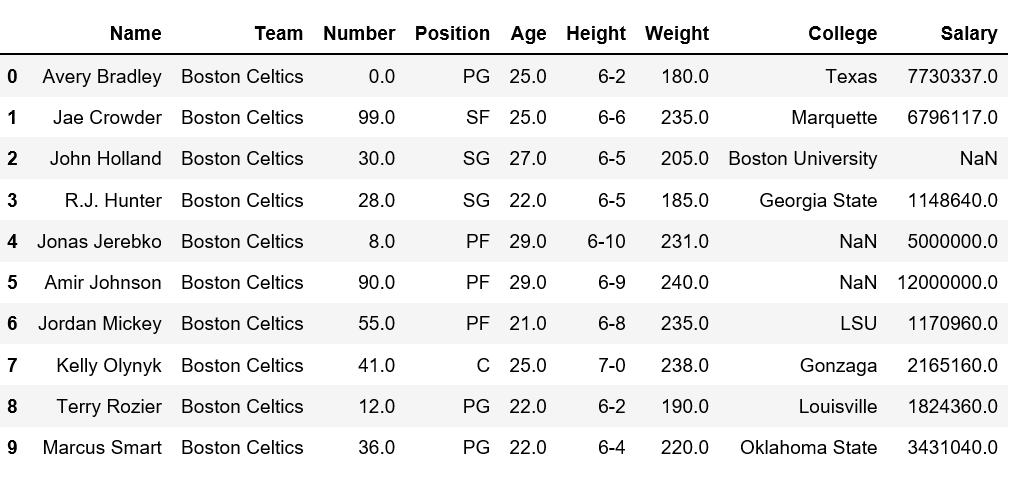The image size is (1014, 487).
Task: Click the Weight column header
Action: coord(676,33)
